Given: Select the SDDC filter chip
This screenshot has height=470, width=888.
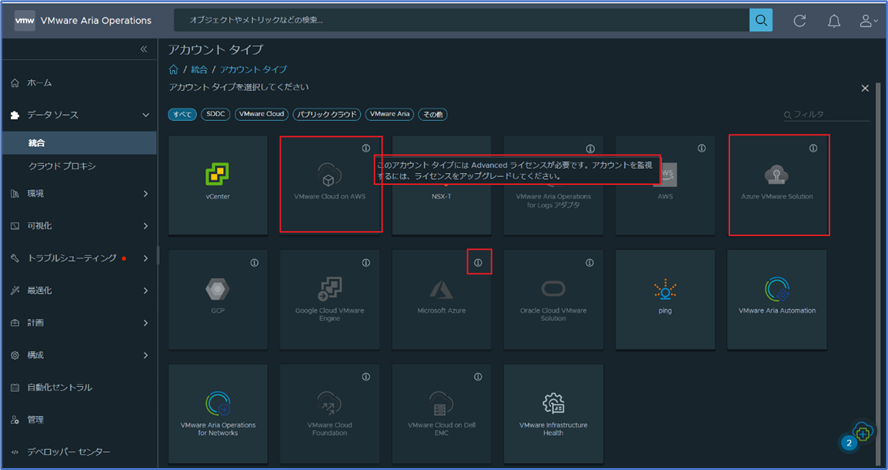Looking at the screenshot, I should [x=216, y=114].
